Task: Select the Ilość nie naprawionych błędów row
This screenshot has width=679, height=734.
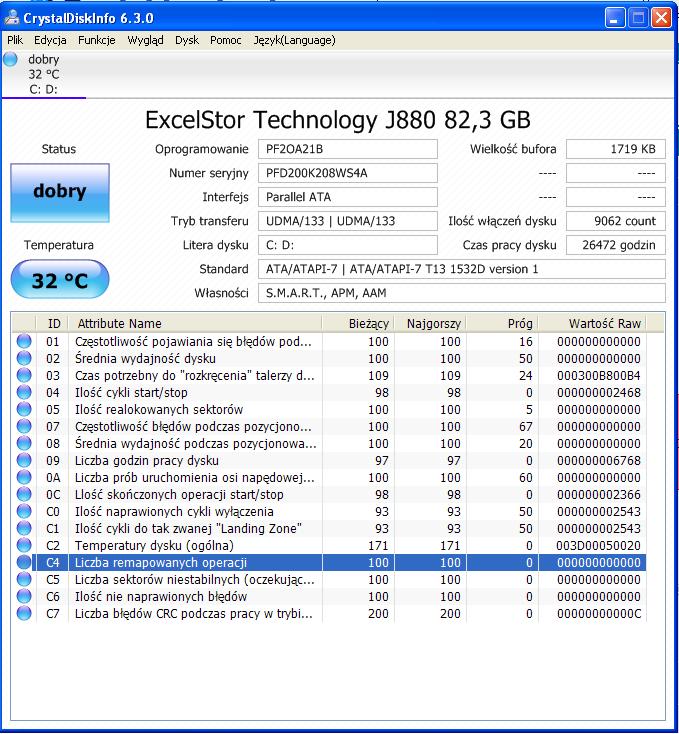Action: click(329, 596)
